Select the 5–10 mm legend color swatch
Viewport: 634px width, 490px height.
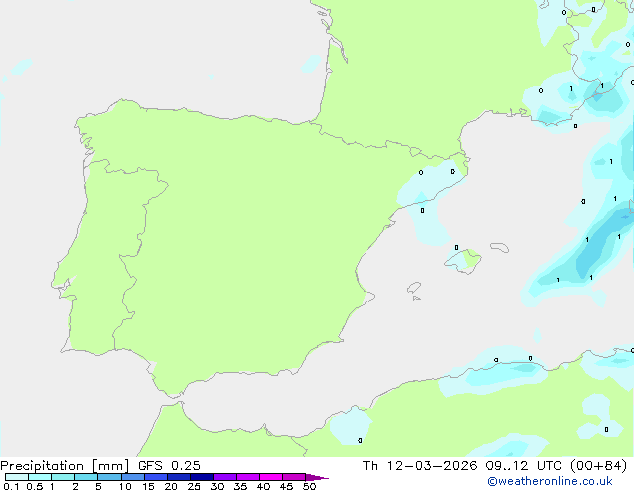[x=109, y=477]
